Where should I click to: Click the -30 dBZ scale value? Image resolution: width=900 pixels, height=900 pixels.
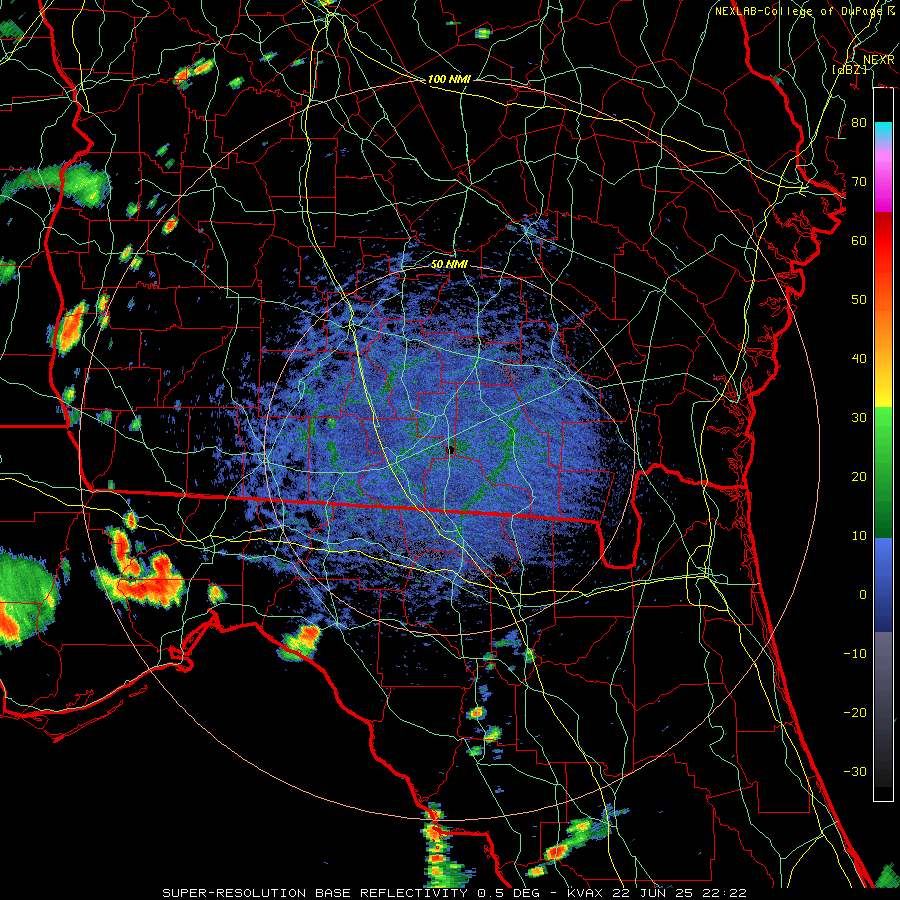855,771
